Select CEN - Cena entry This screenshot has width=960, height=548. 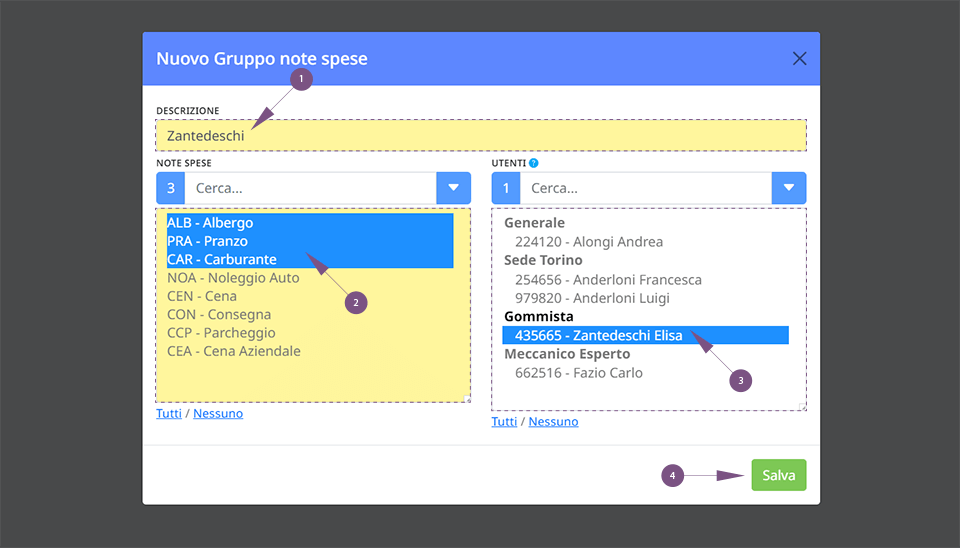click(310, 296)
